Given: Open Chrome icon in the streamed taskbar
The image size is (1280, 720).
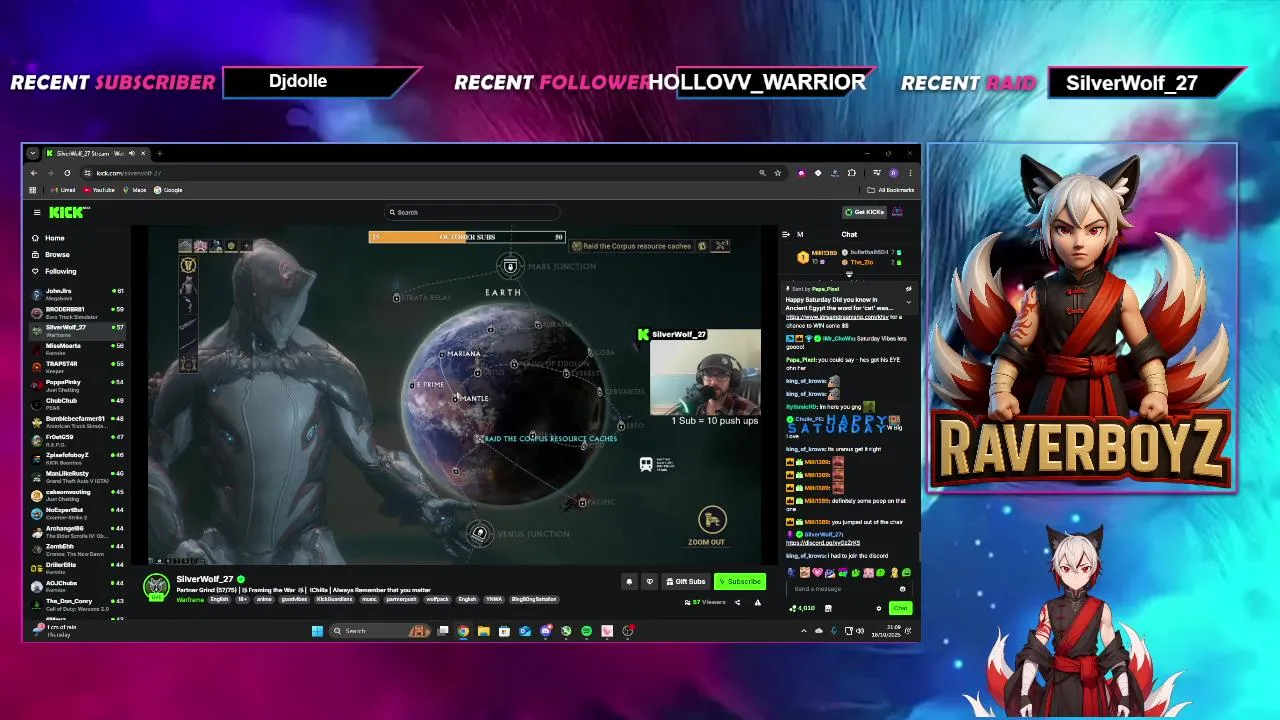Looking at the screenshot, I should (x=463, y=631).
